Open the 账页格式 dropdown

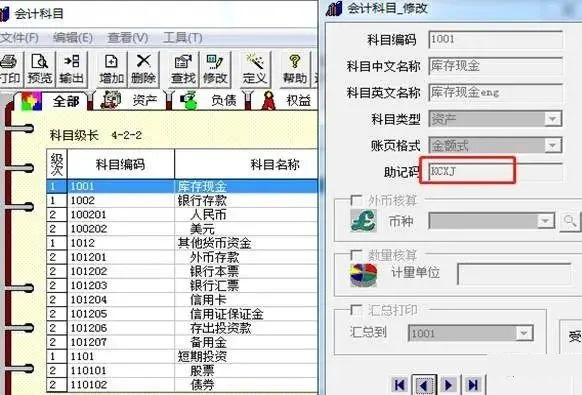tap(552, 145)
